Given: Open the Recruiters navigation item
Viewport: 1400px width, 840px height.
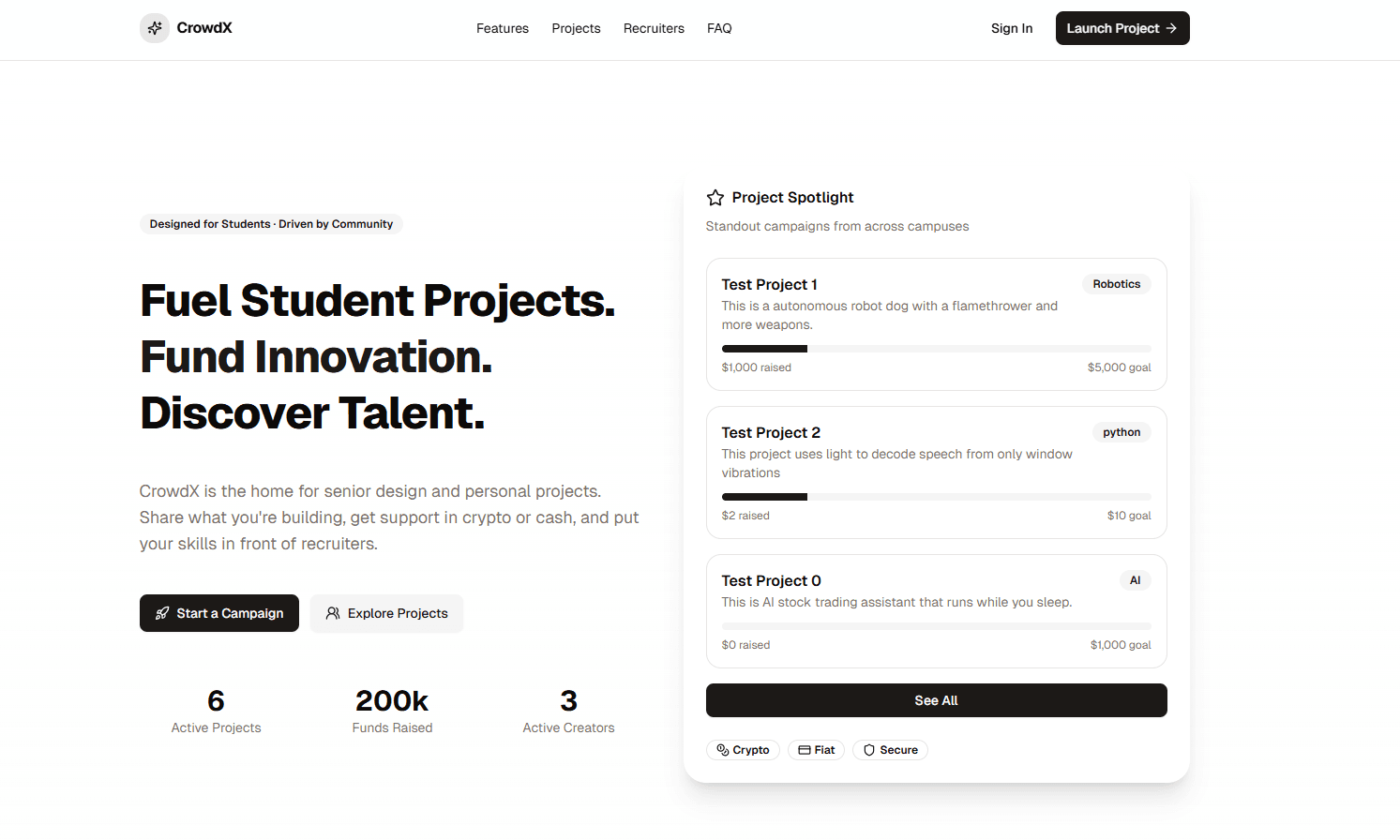Looking at the screenshot, I should pyautogui.click(x=654, y=28).
